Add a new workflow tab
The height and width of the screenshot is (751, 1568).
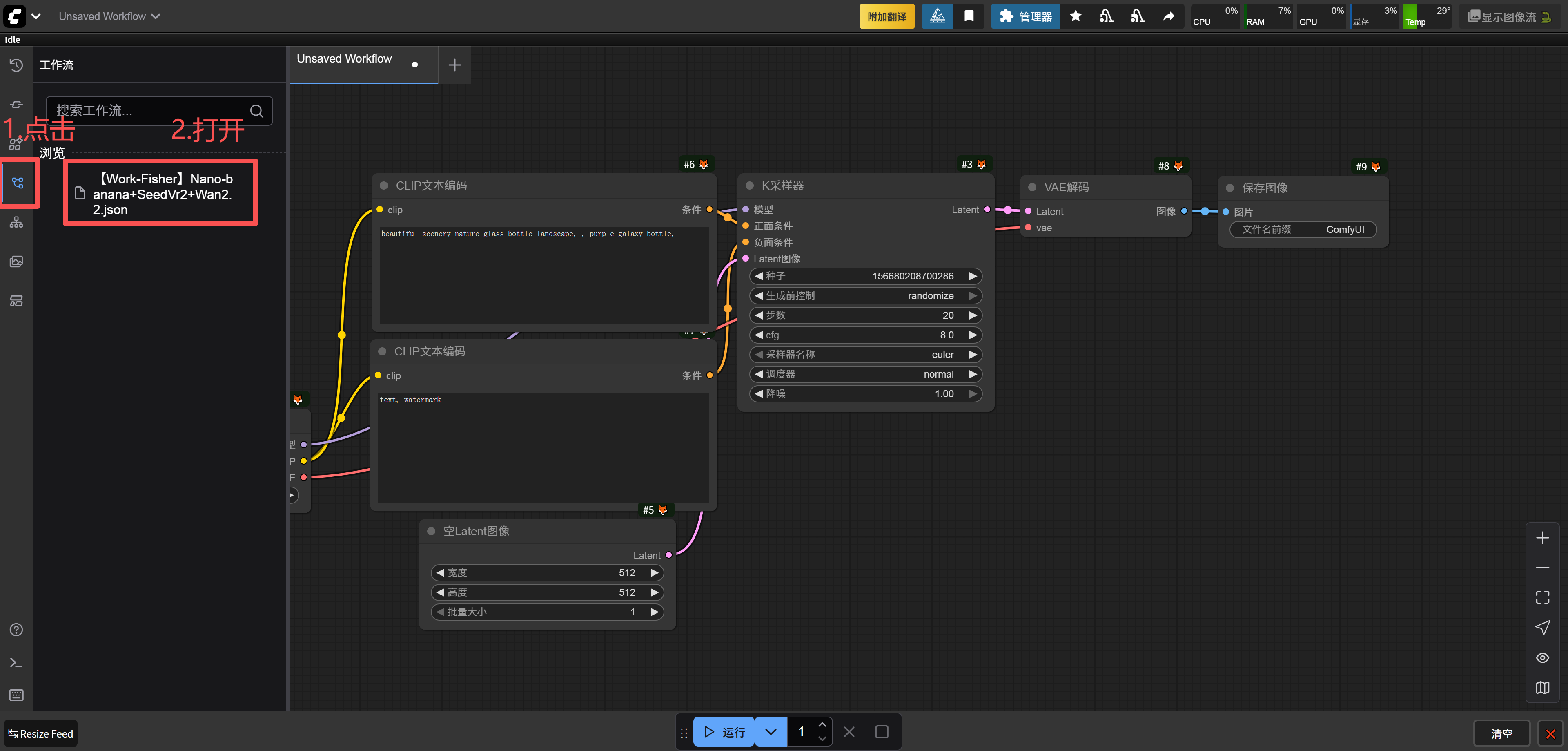click(x=455, y=65)
